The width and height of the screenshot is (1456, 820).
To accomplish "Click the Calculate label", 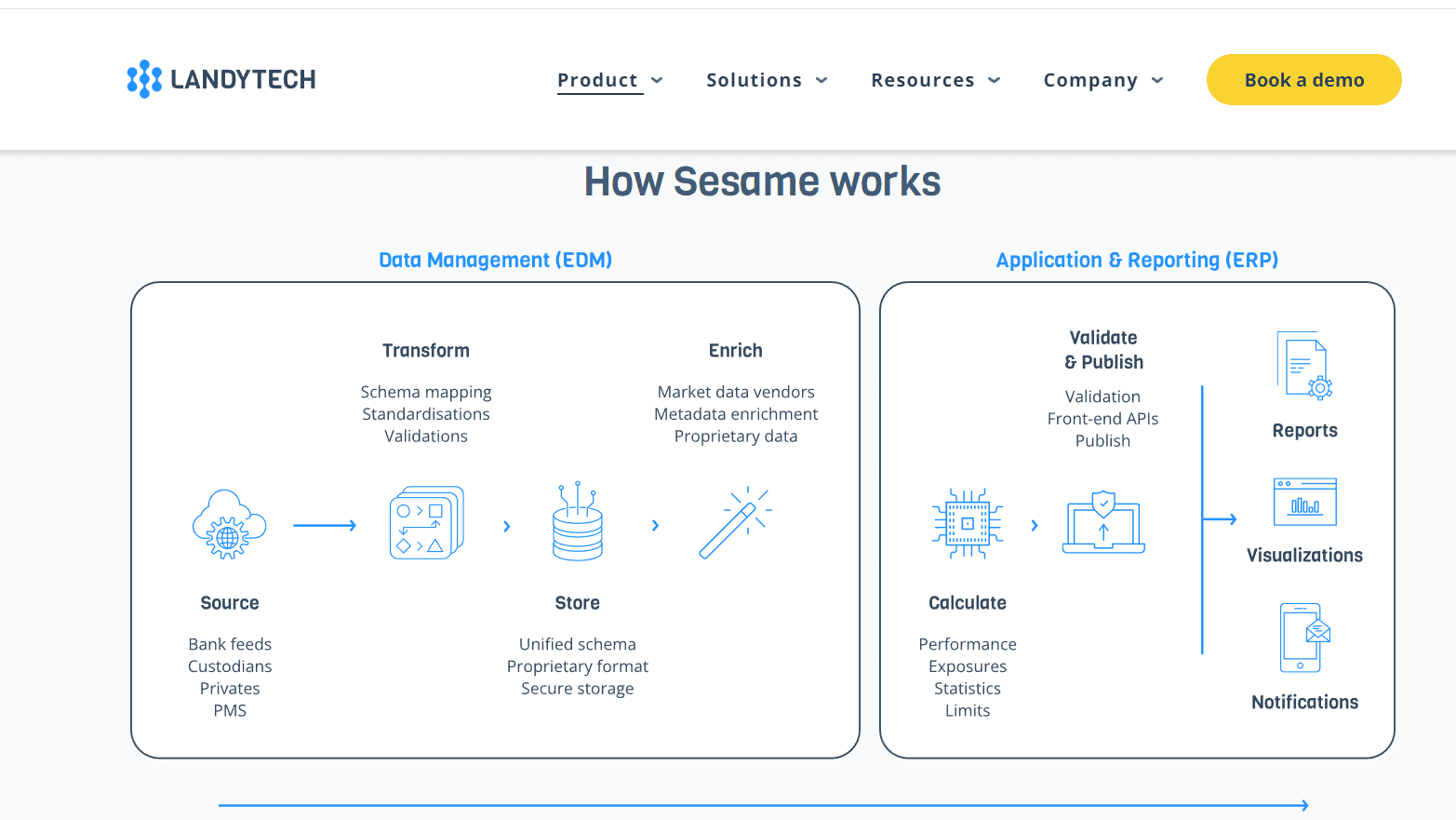I will pos(968,603).
